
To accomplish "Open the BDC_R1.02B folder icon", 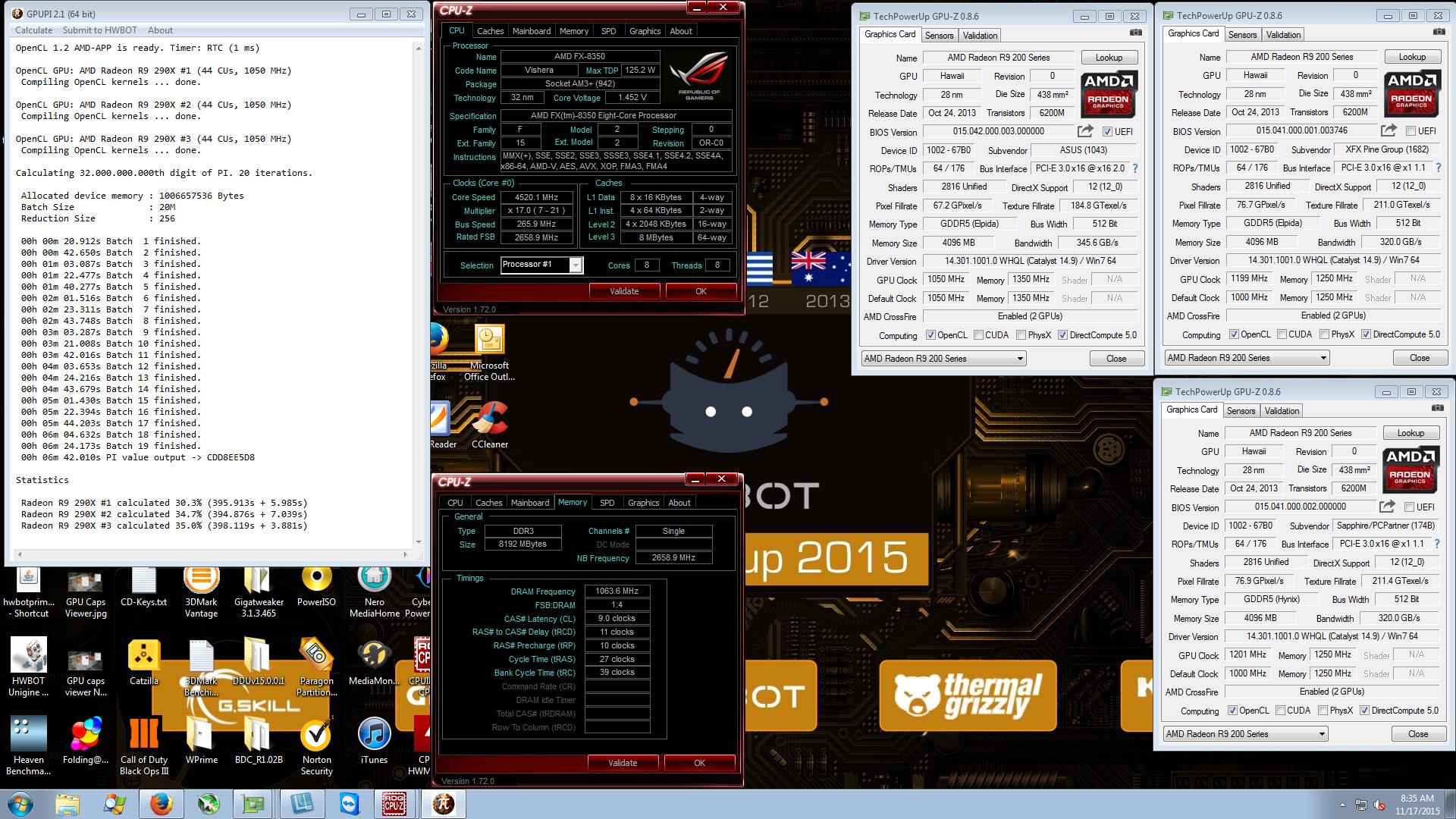I will 259,741.
